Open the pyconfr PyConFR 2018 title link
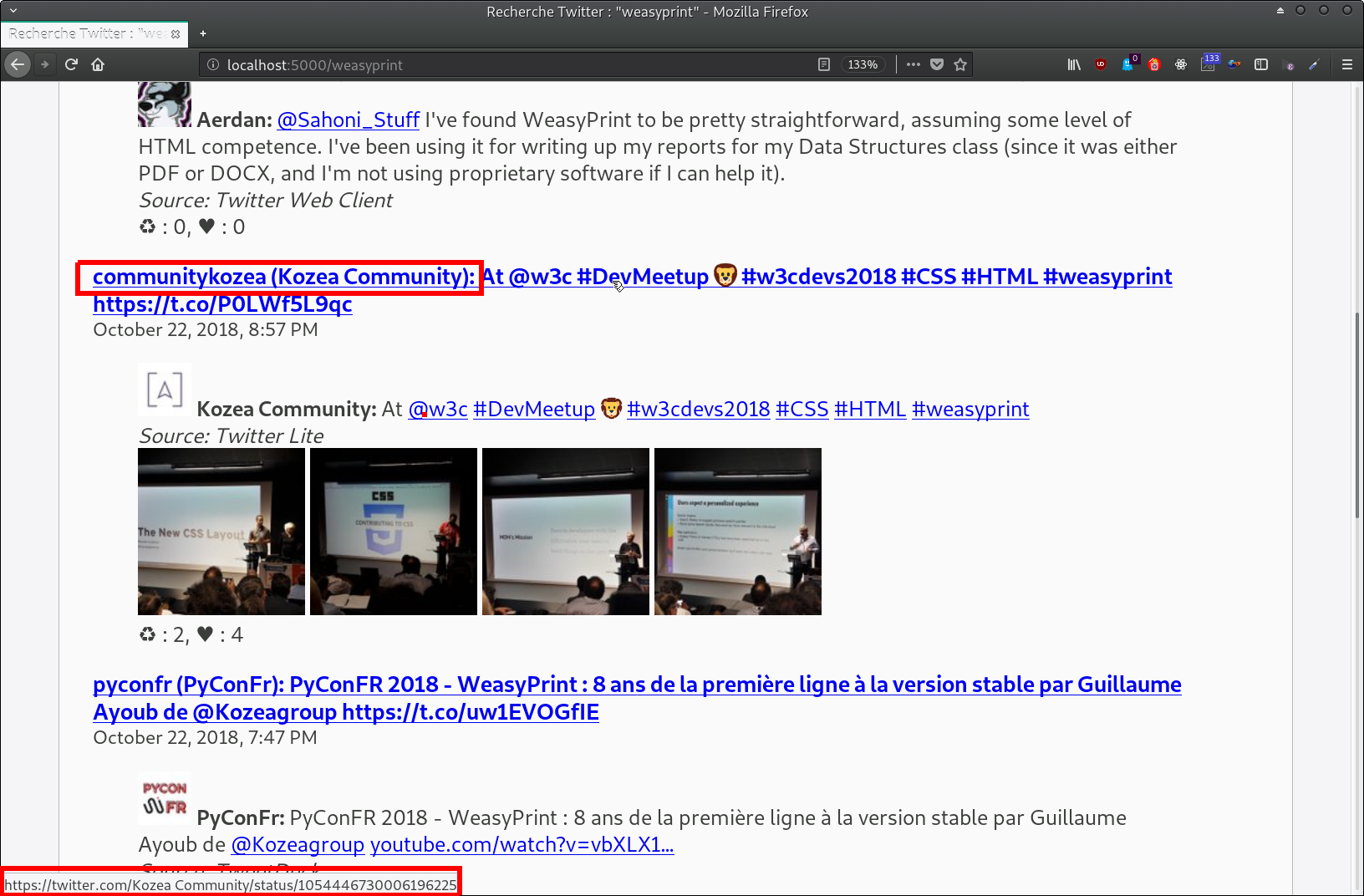Viewport: 1364px width, 896px height. coord(637,698)
